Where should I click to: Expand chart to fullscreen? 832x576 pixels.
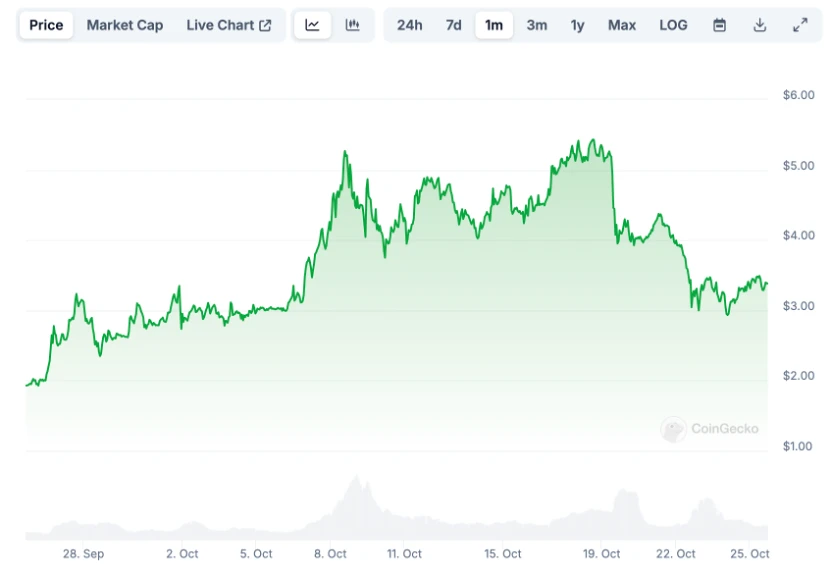coord(800,25)
